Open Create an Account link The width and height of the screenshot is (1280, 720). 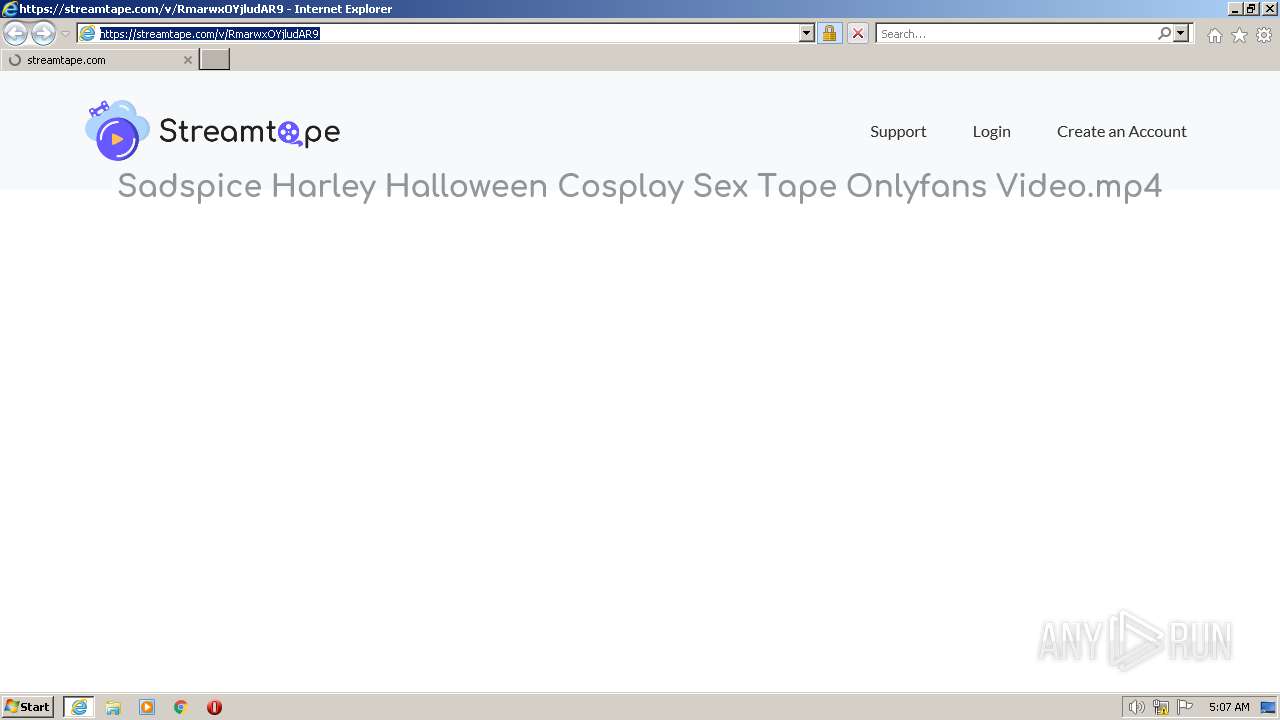1122,131
